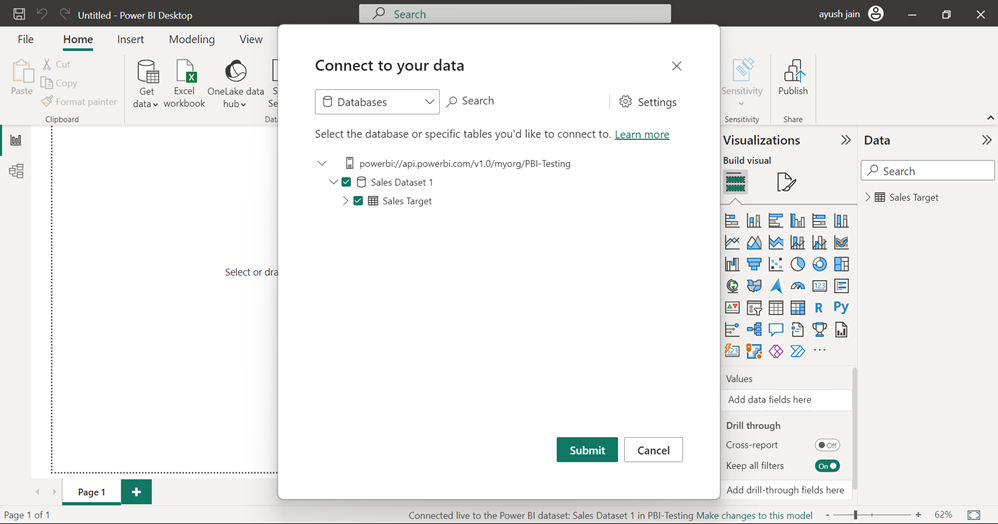Select the Treemap visual
Screen dimensions: 998x524
pos(841,264)
